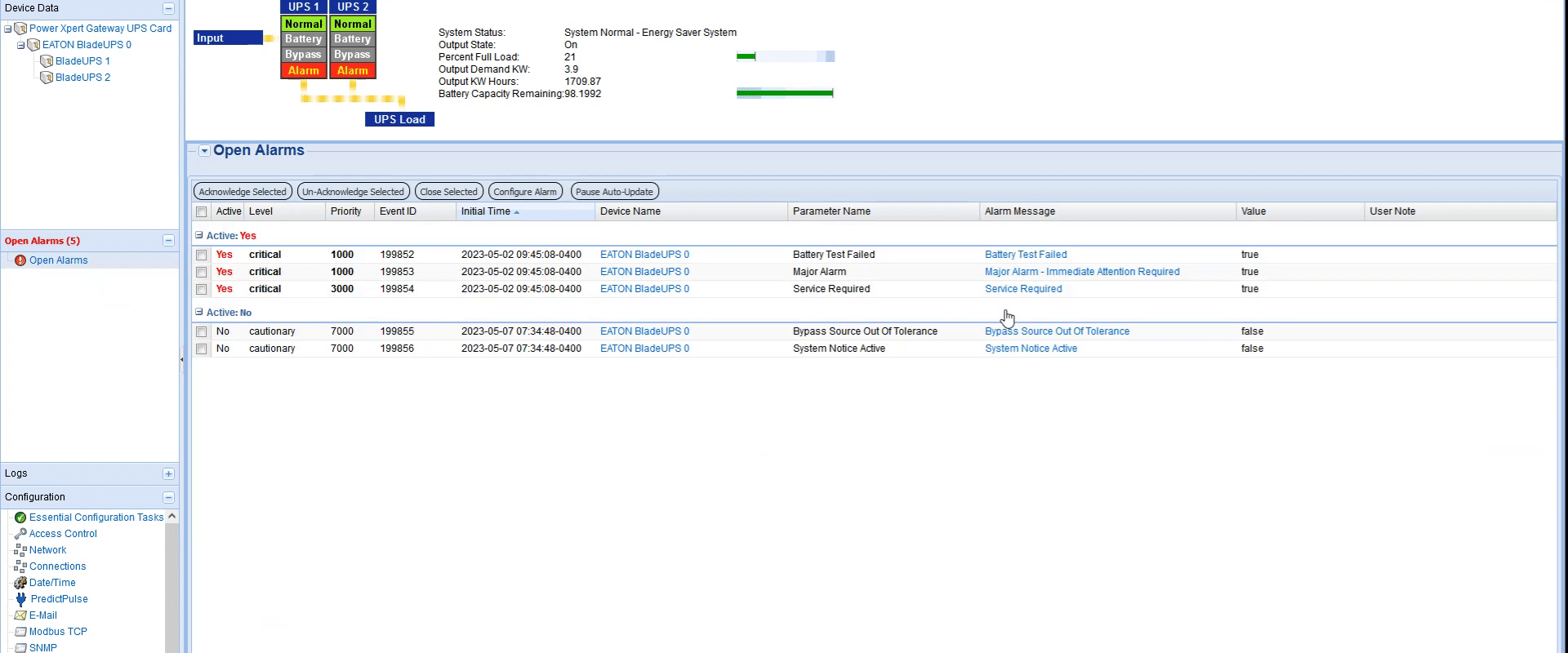Click the UPS 2 Normal status block
The height and width of the screenshot is (653, 1568).
[x=353, y=24]
